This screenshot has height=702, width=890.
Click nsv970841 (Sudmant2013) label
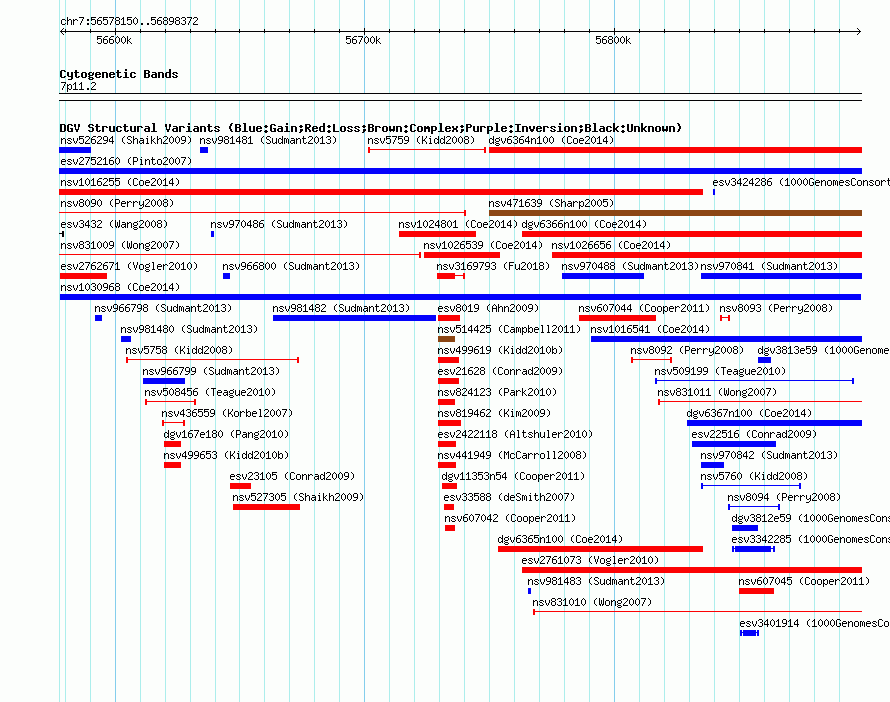(769, 266)
